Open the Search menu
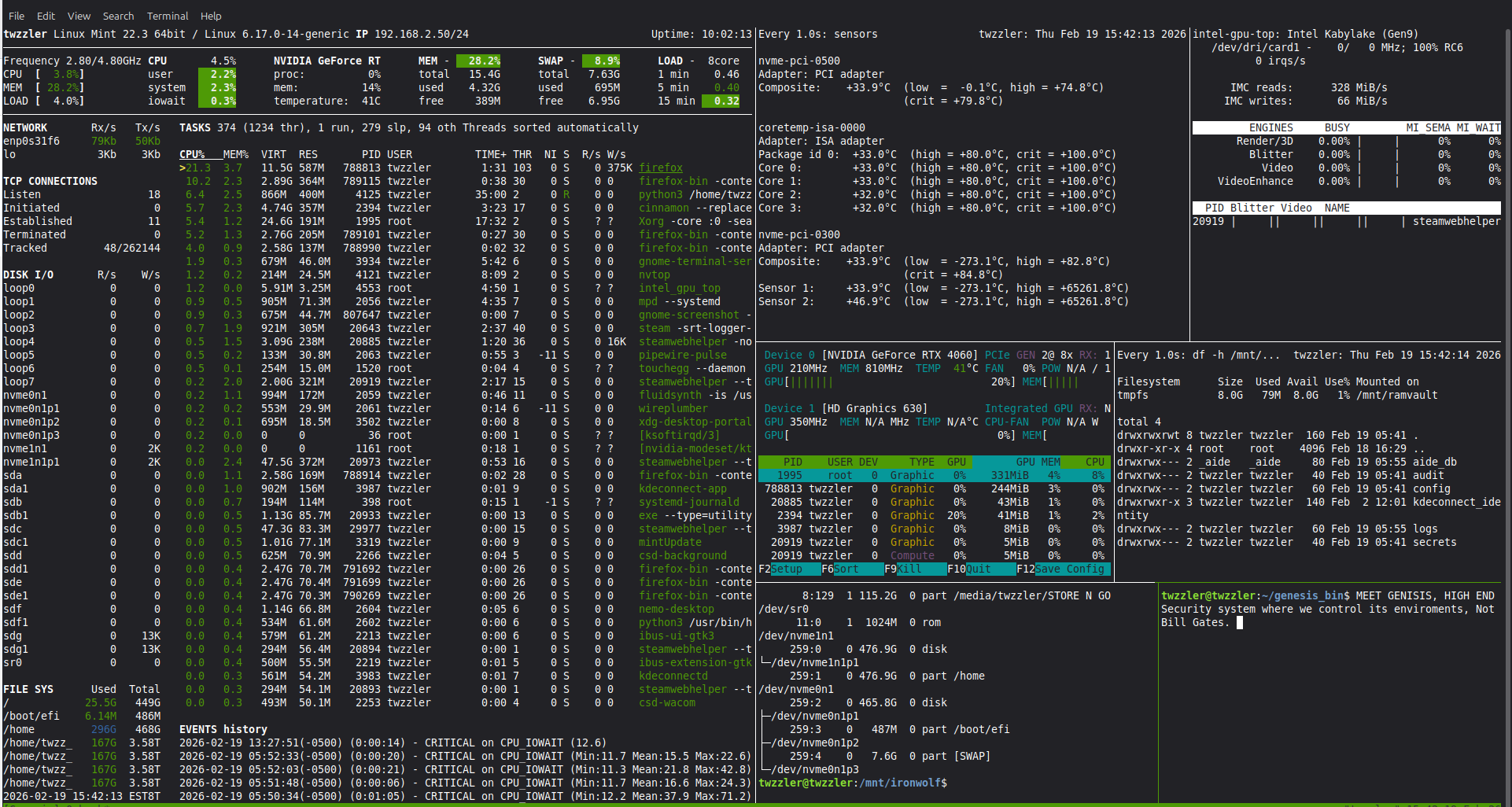The height and width of the screenshot is (807, 1512). [x=118, y=16]
